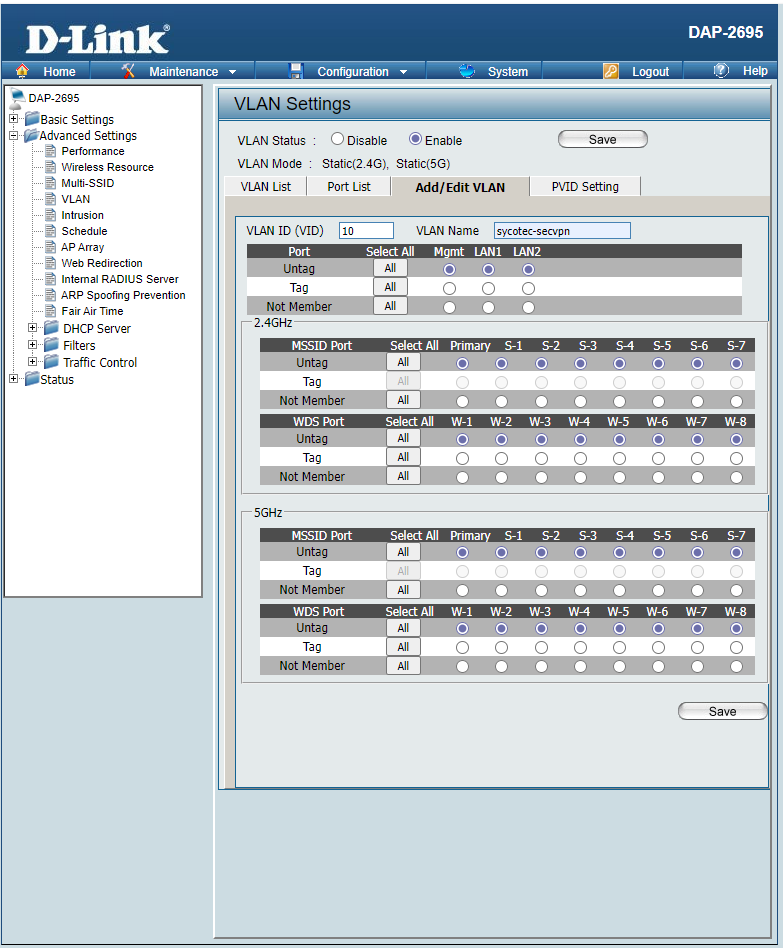Click the Help question mark icon
Screen dimensions: 783x948
click(720, 71)
